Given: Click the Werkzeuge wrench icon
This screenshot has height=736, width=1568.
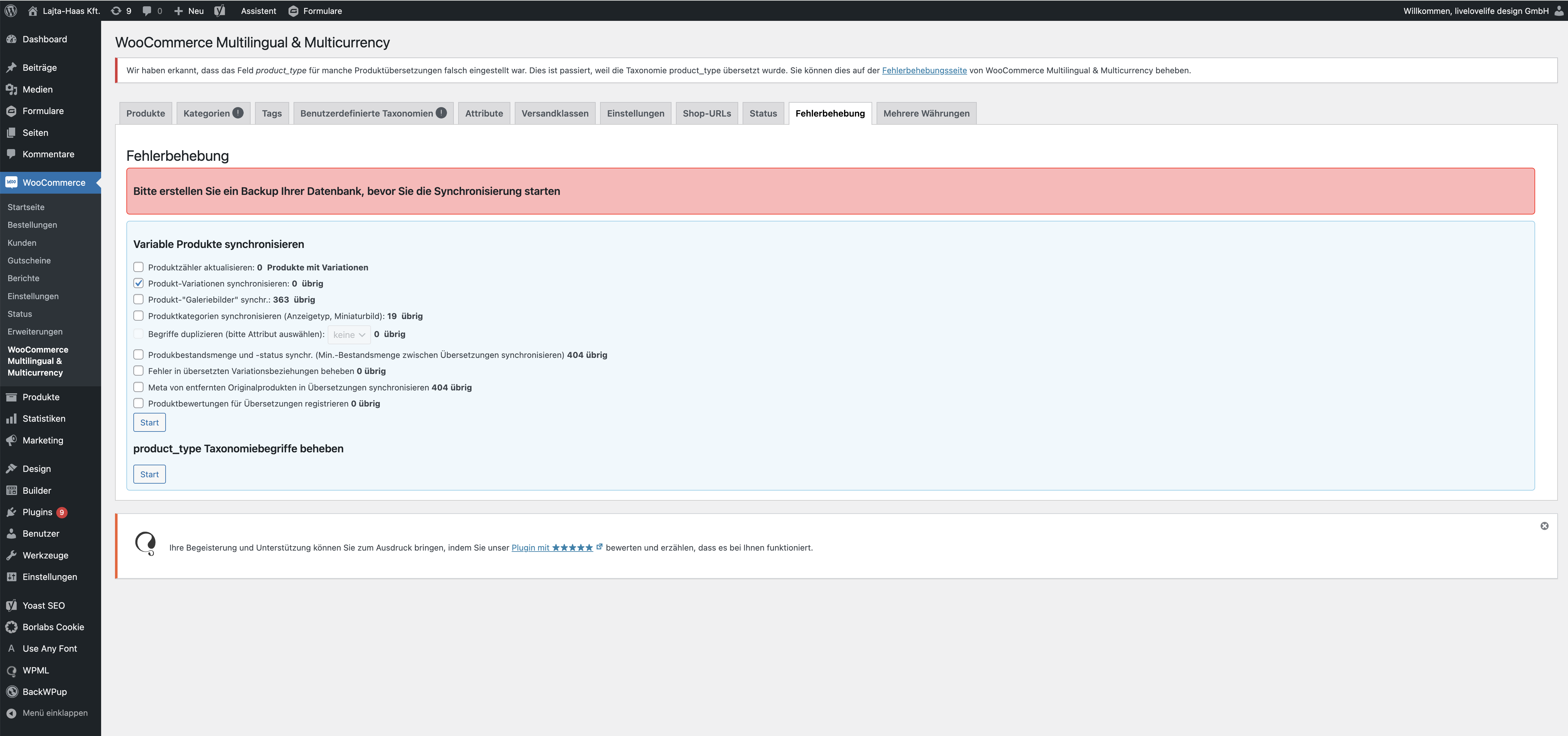Looking at the screenshot, I should pos(11,555).
